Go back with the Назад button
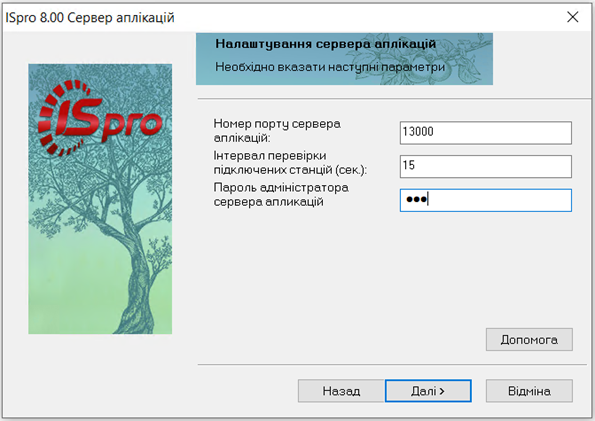The image size is (595, 421). click(341, 391)
